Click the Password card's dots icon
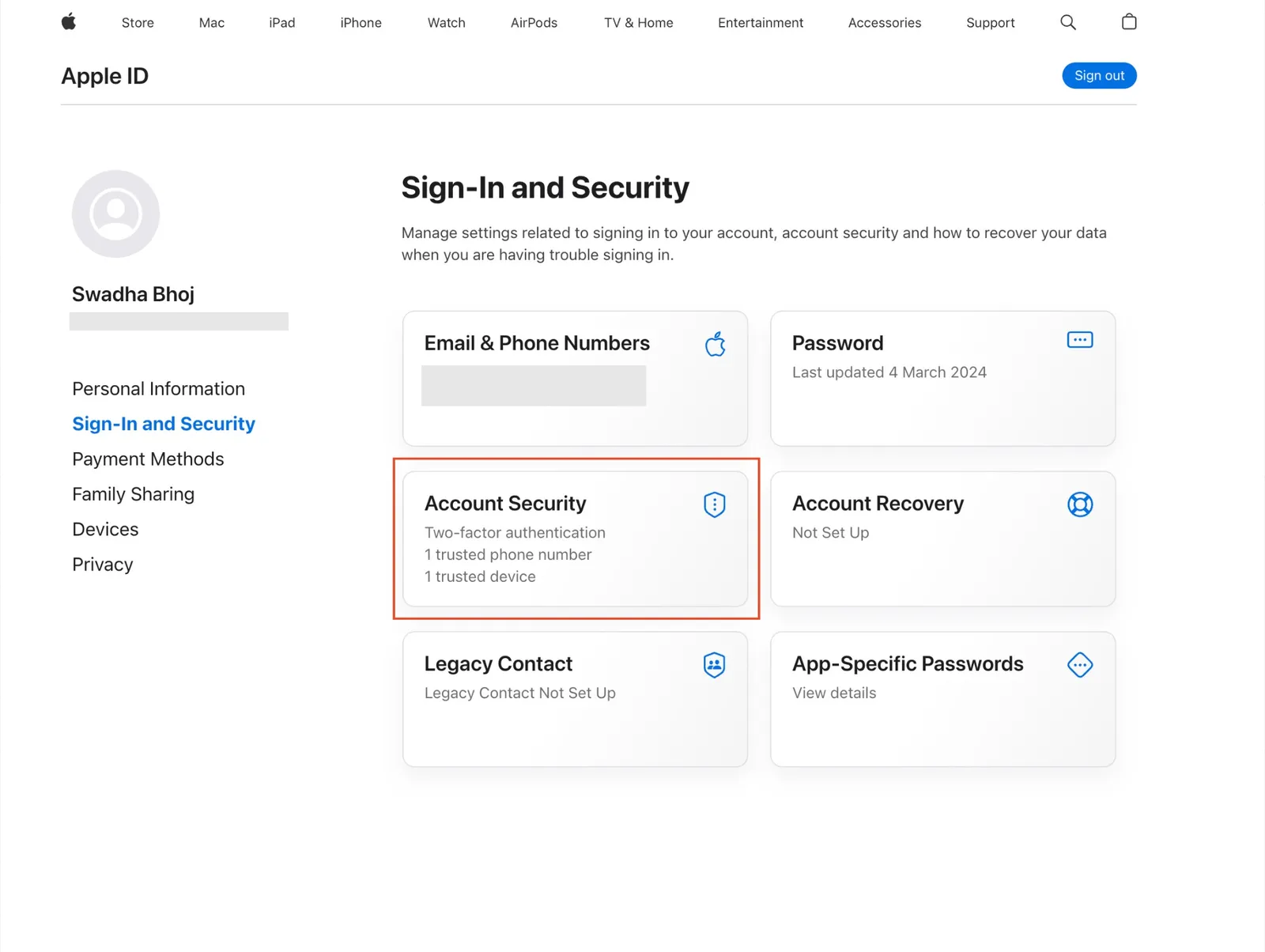Image resolution: width=1265 pixels, height=952 pixels. click(x=1080, y=340)
